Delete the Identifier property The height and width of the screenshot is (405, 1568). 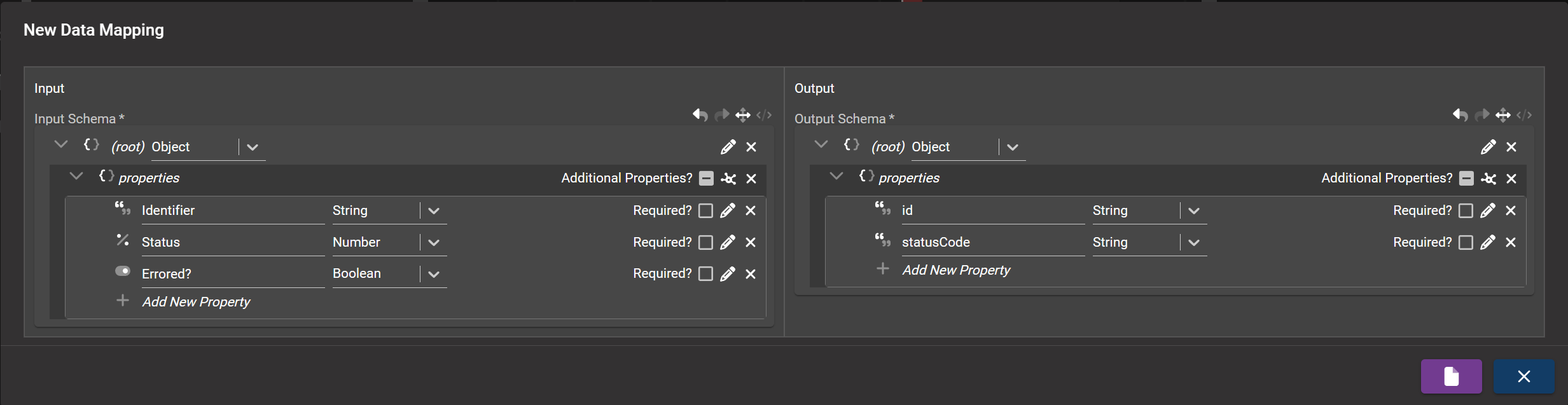[x=751, y=210]
